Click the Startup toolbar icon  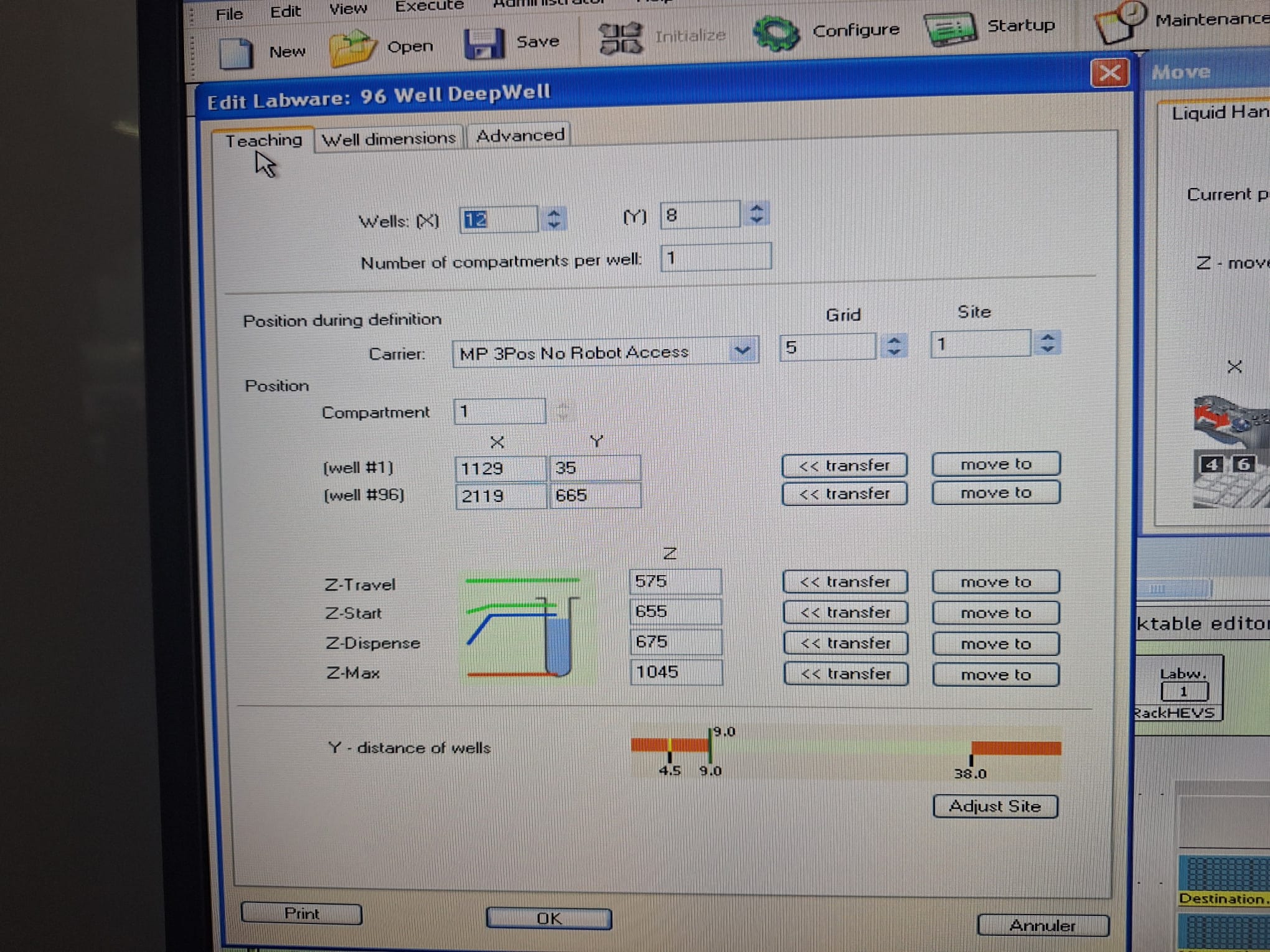click(x=950, y=28)
